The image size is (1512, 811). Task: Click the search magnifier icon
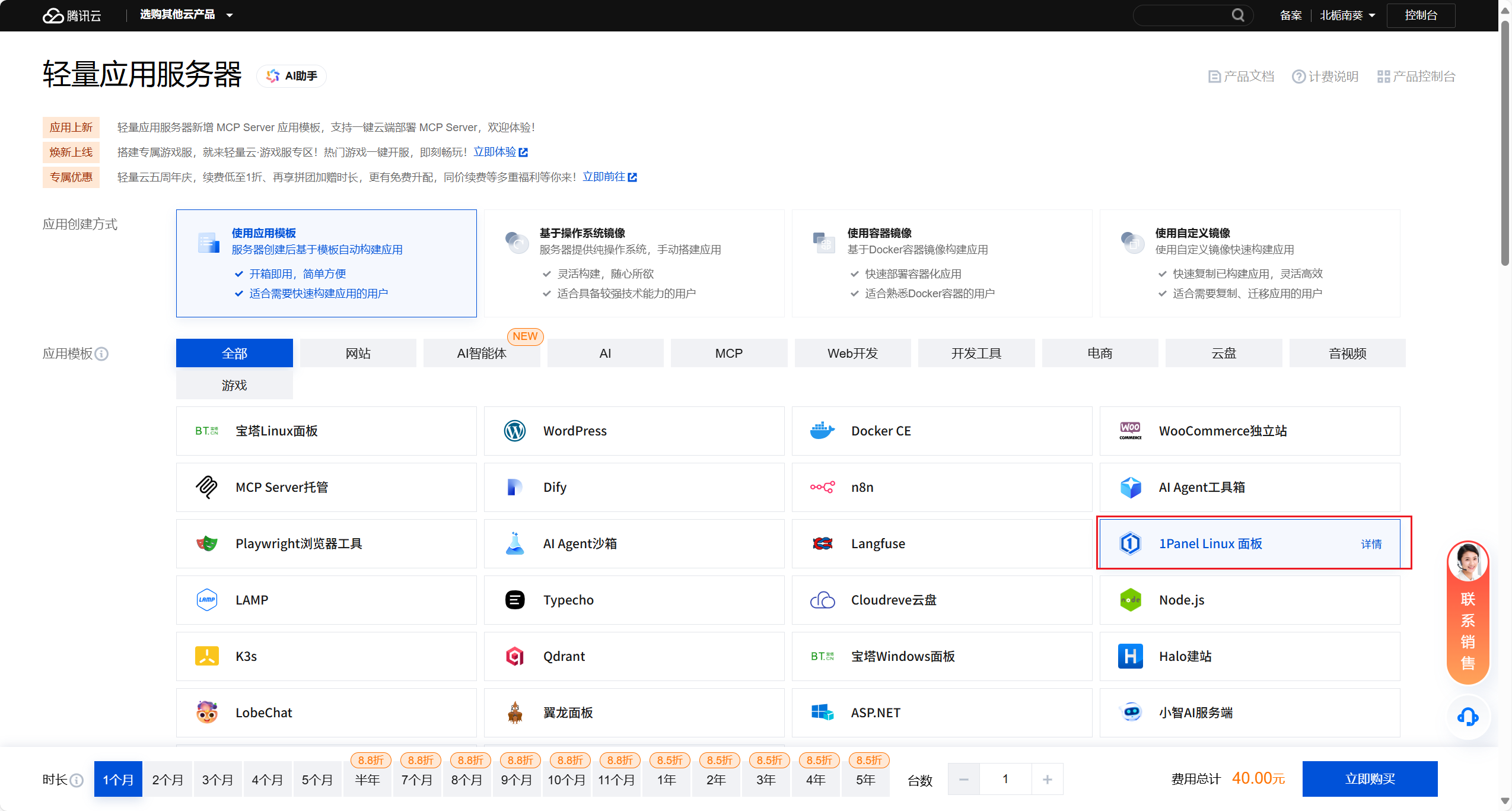1238,15
